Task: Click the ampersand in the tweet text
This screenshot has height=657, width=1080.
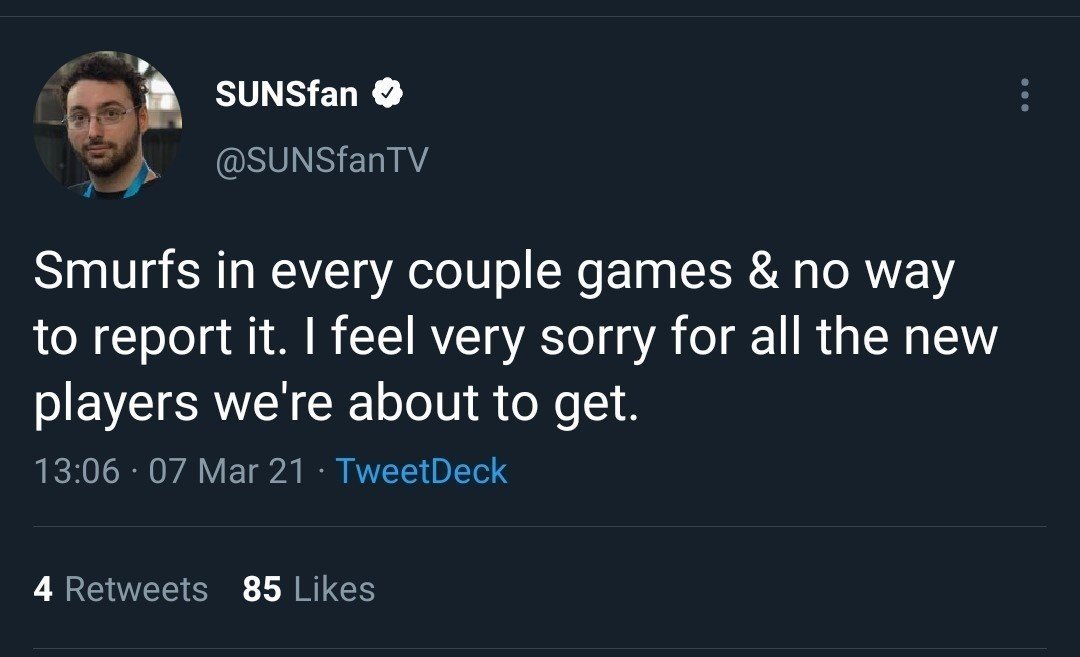Action: (762, 273)
